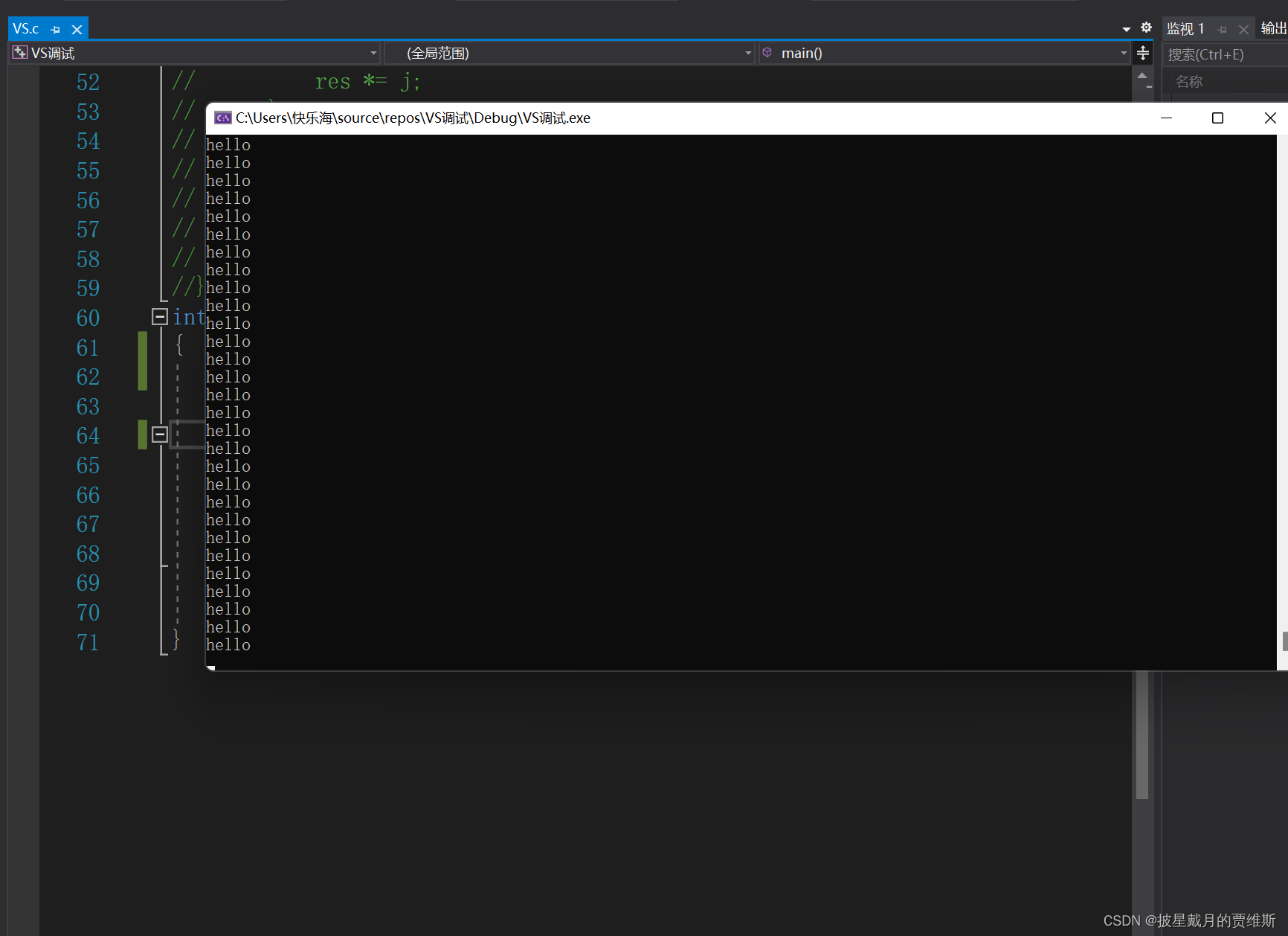Close the VS.c editor tab
Image resolution: width=1288 pixels, height=936 pixels.
click(77, 30)
